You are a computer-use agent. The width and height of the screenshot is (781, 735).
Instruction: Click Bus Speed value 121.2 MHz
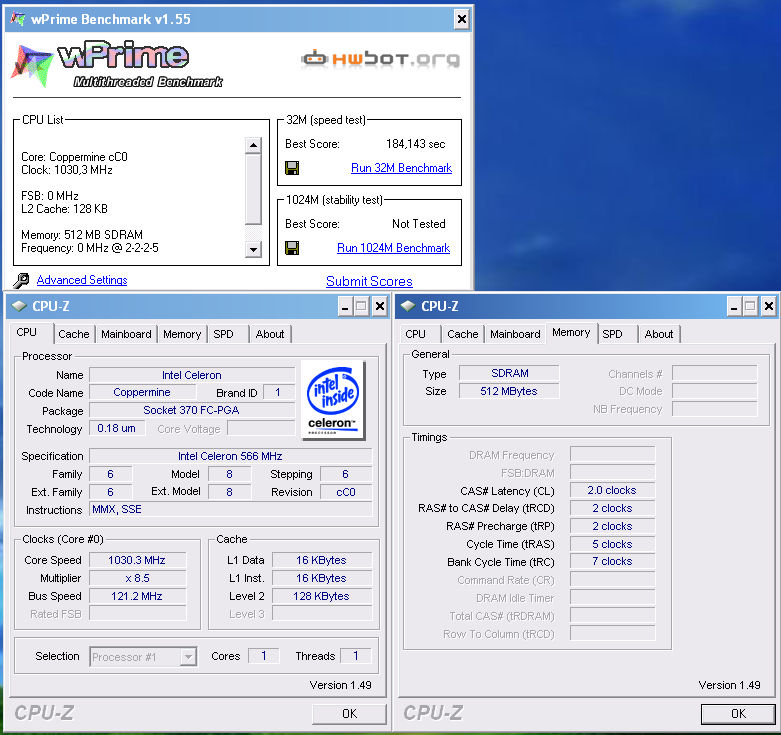click(x=137, y=596)
